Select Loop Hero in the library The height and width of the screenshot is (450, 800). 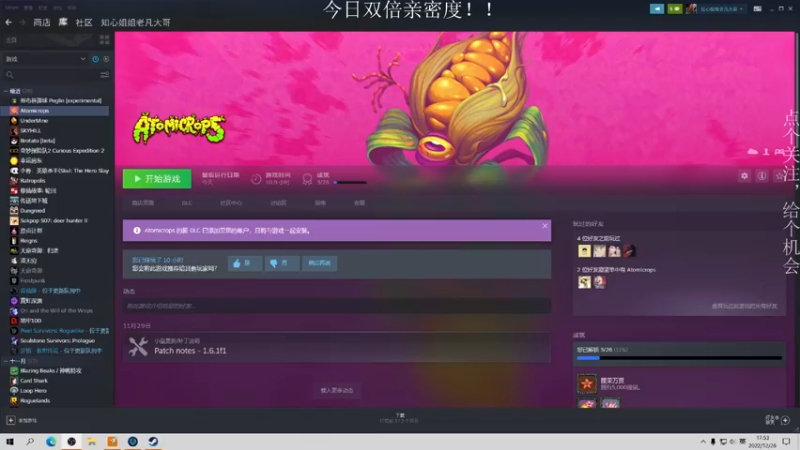pyautogui.click(x=33, y=391)
